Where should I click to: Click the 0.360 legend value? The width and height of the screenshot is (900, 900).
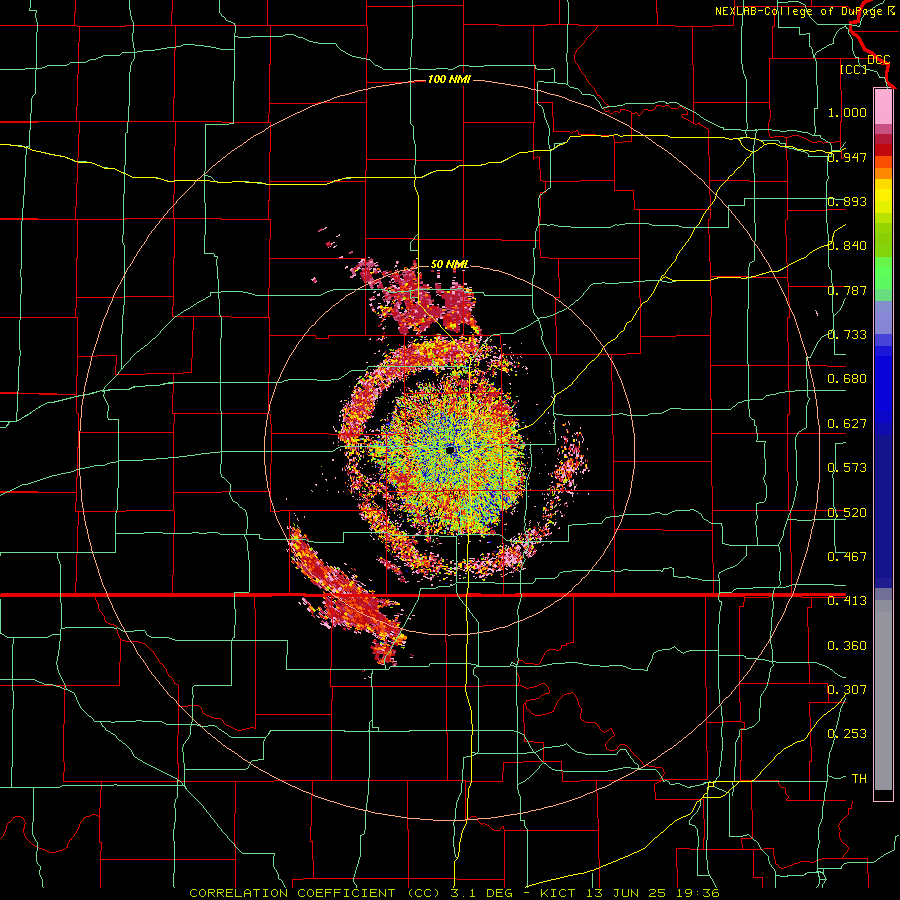click(x=847, y=646)
